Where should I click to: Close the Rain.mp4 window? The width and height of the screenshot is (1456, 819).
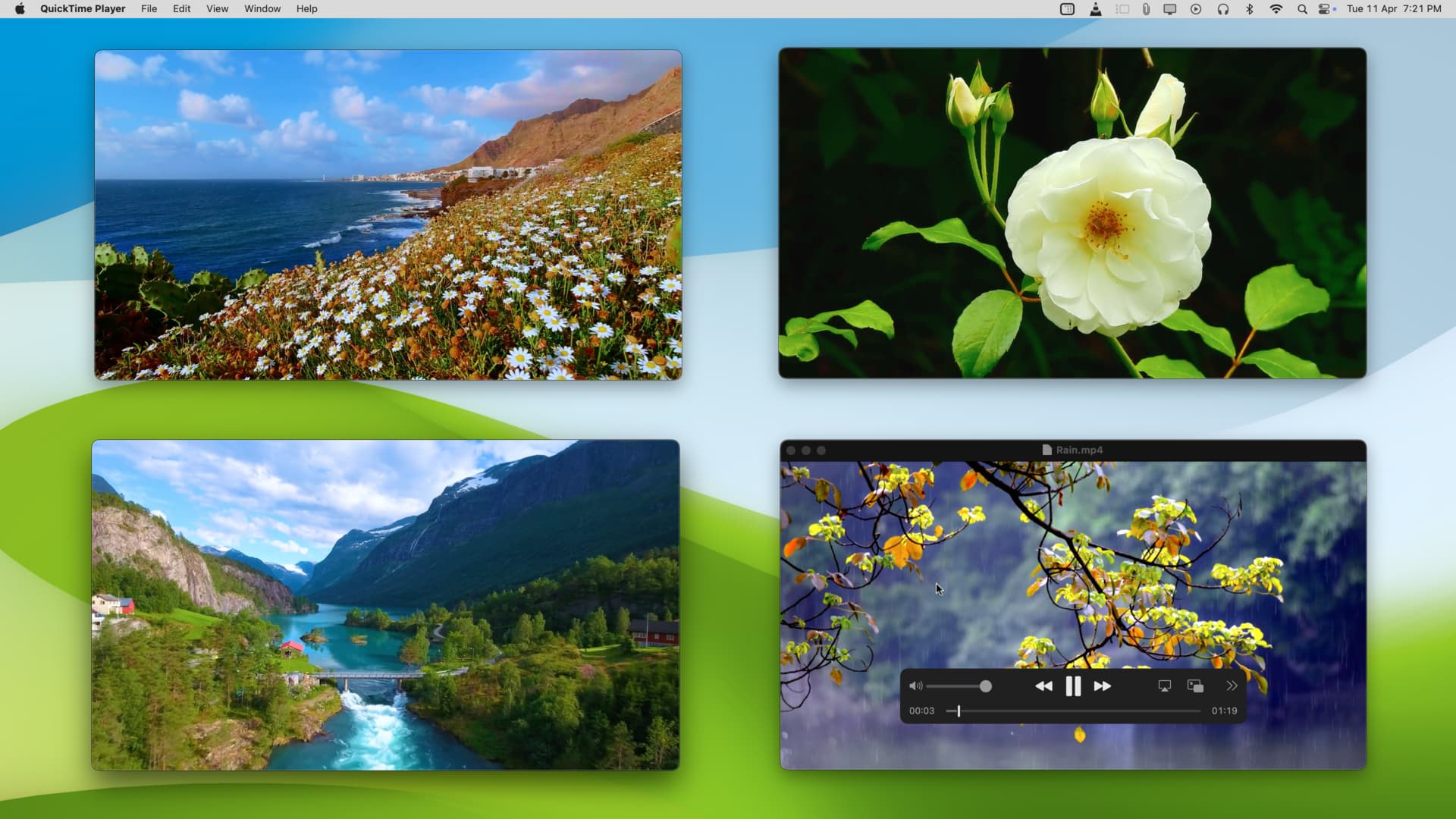pyautogui.click(x=791, y=450)
